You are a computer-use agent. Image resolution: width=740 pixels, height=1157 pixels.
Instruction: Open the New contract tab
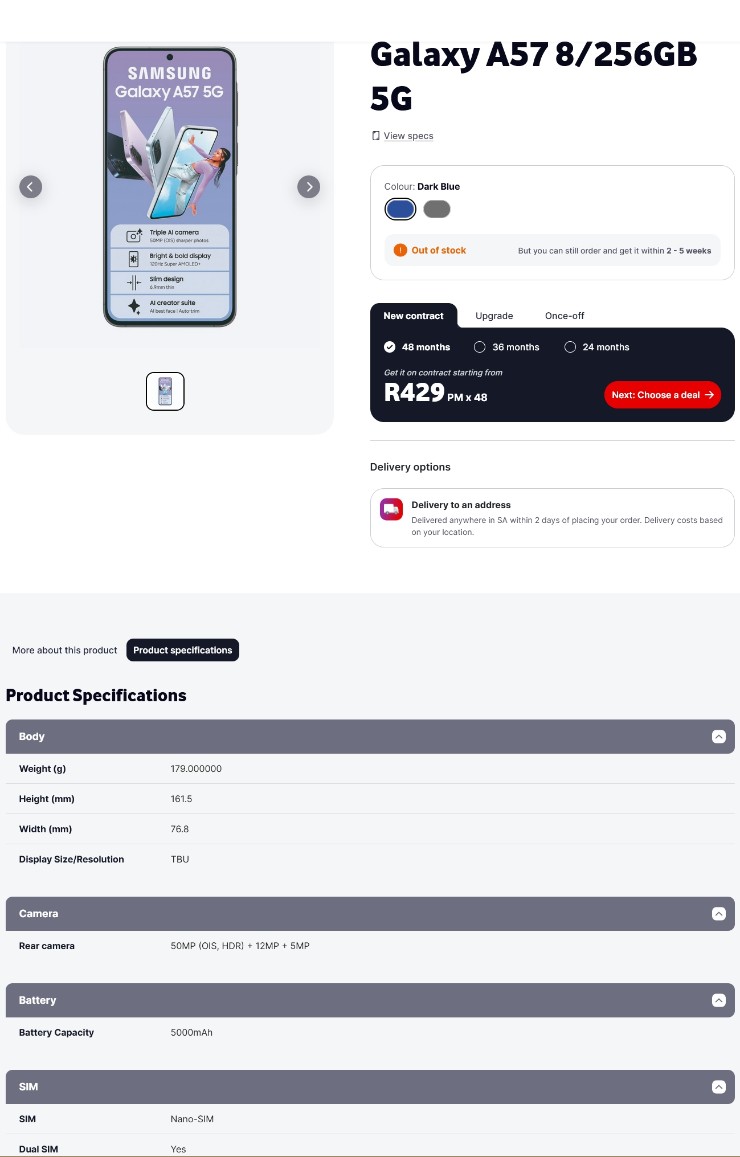pyautogui.click(x=413, y=315)
